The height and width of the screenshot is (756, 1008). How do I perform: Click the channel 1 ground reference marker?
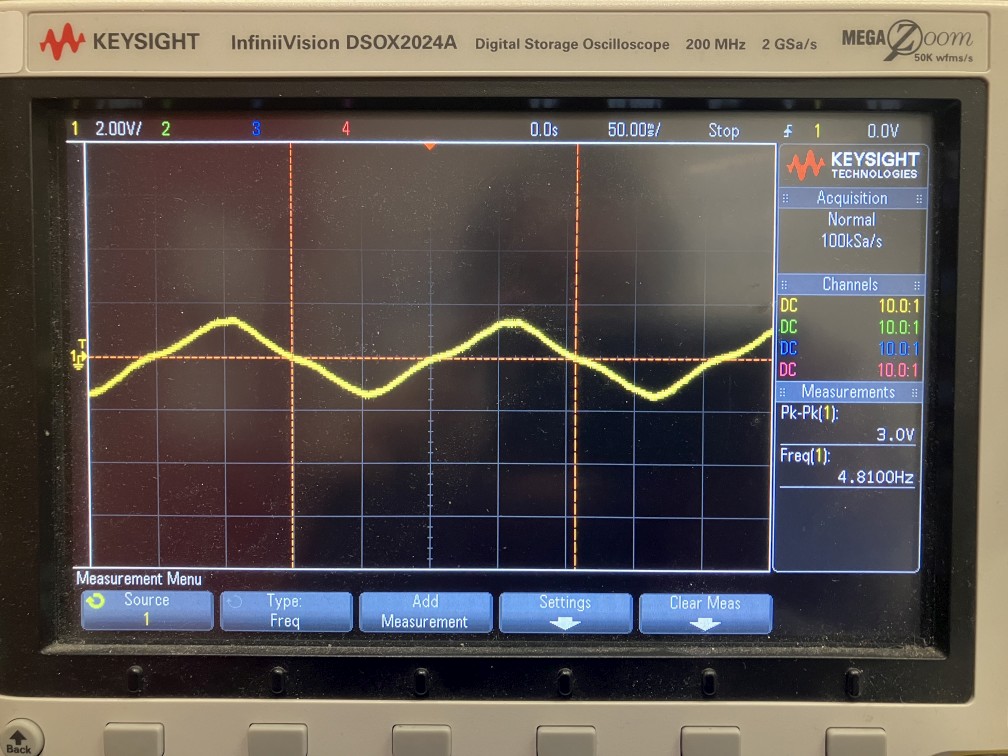[79, 355]
